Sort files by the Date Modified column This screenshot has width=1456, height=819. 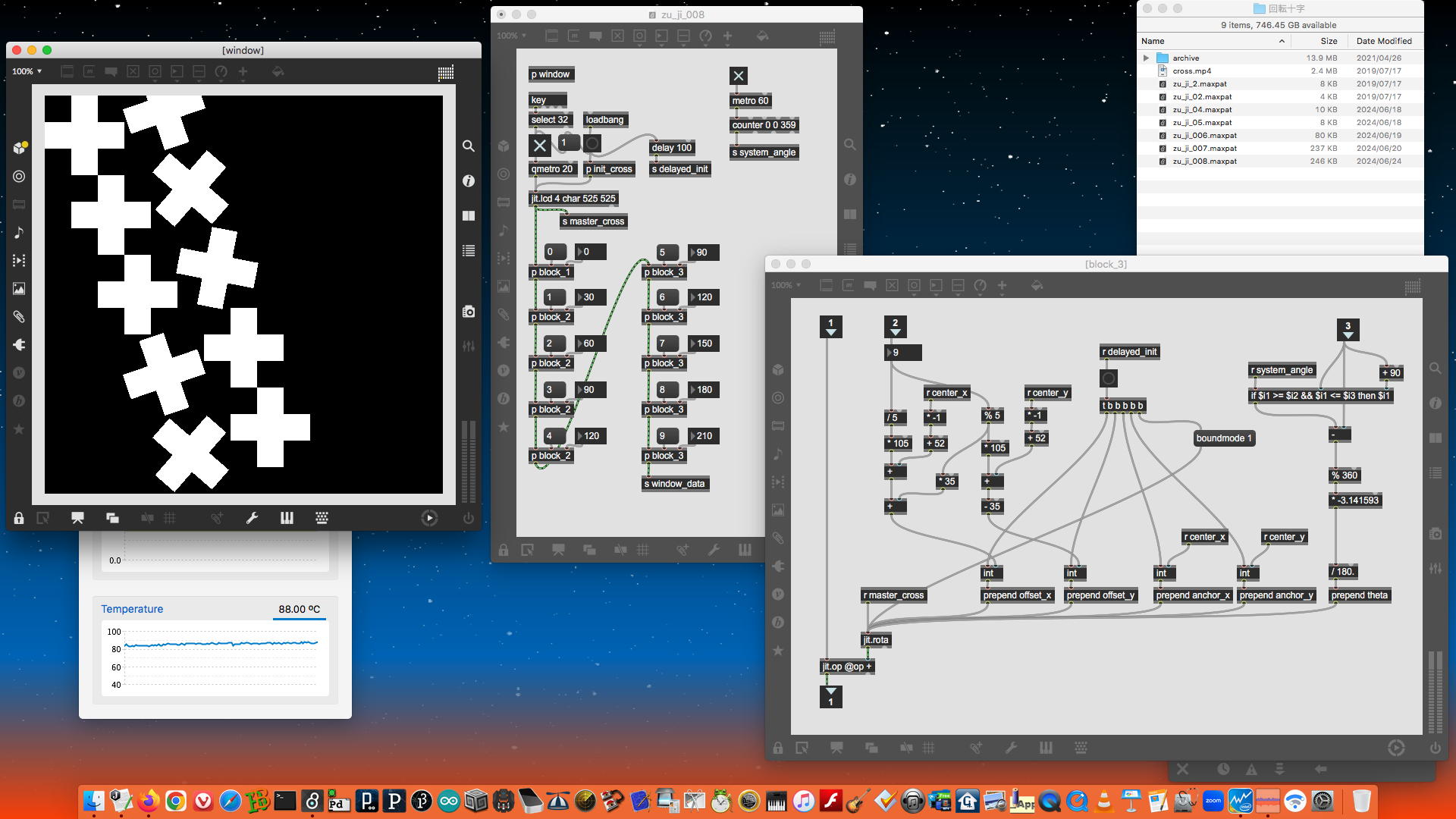[x=1384, y=41]
